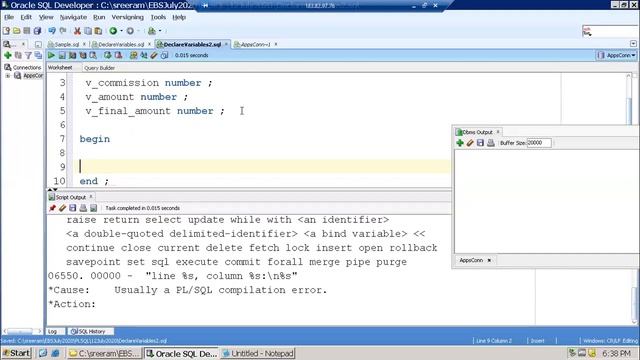This screenshot has height=360, width=640.
Task: Switch to Untitled - Notepad in taskbar
Action: (258, 353)
